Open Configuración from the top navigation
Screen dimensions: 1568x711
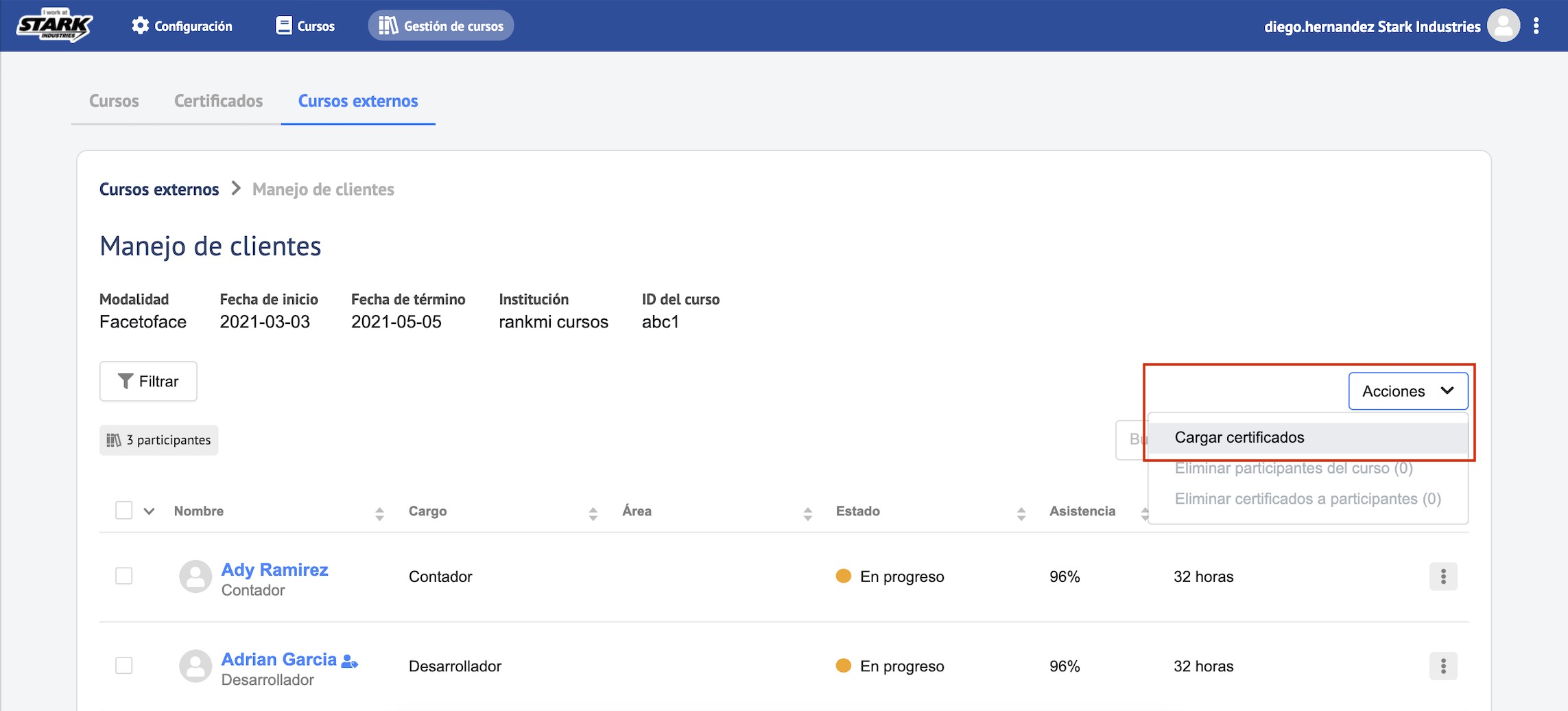point(182,26)
